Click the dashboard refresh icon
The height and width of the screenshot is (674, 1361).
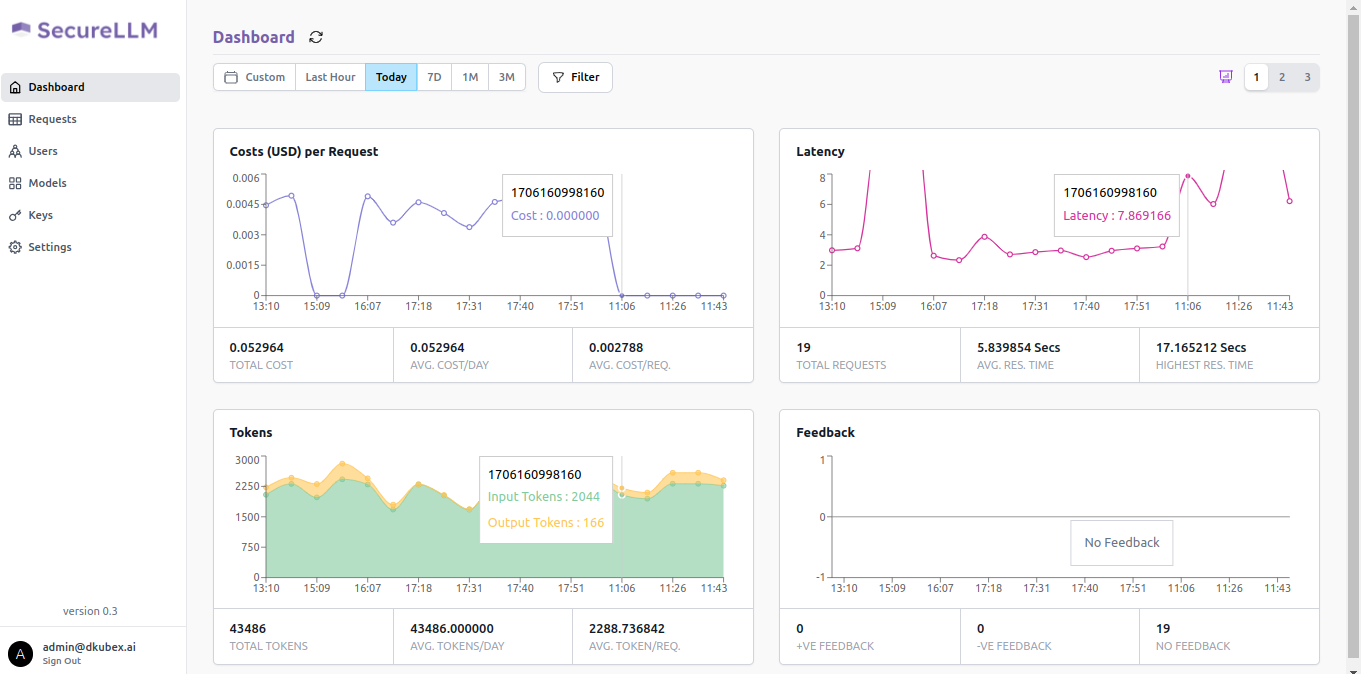(316, 37)
